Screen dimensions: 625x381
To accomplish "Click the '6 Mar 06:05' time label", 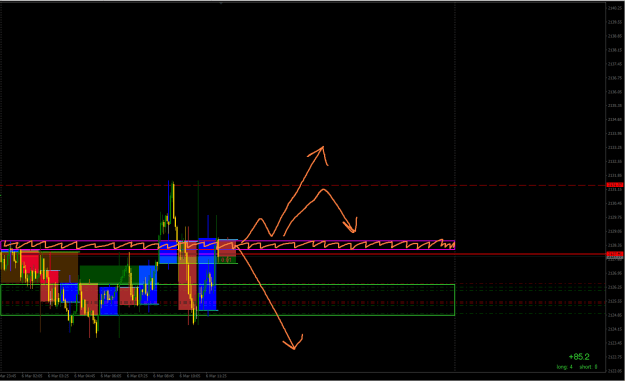I will (111, 376).
